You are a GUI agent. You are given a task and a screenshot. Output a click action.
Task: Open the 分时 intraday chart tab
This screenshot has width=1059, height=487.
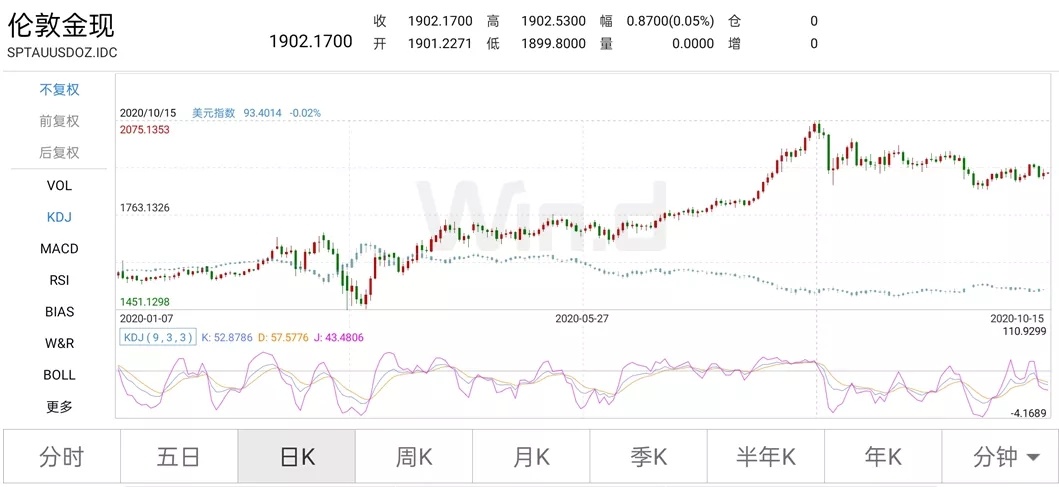62,457
